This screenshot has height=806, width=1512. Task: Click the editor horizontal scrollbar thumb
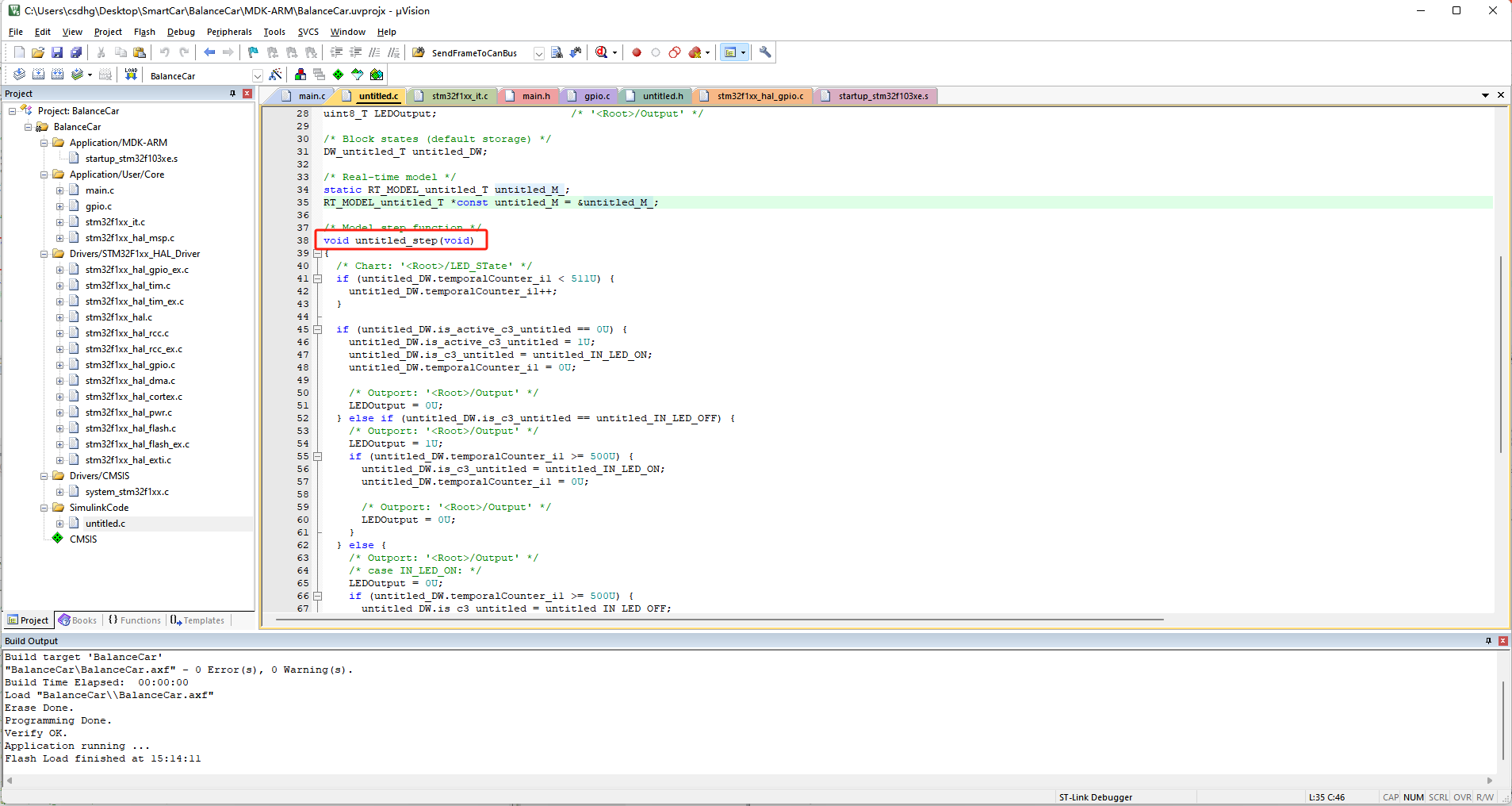719,620
